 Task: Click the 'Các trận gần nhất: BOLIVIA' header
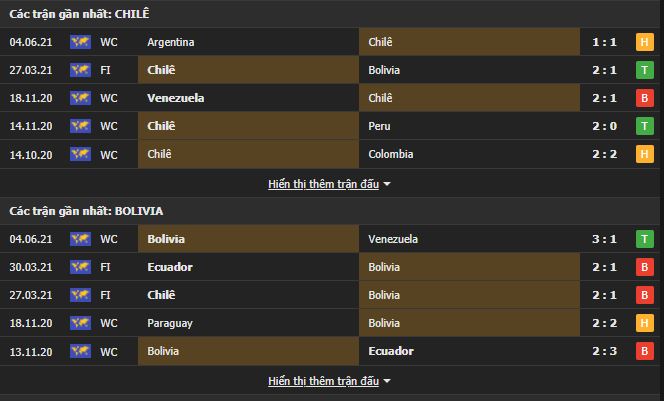point(86,211)
